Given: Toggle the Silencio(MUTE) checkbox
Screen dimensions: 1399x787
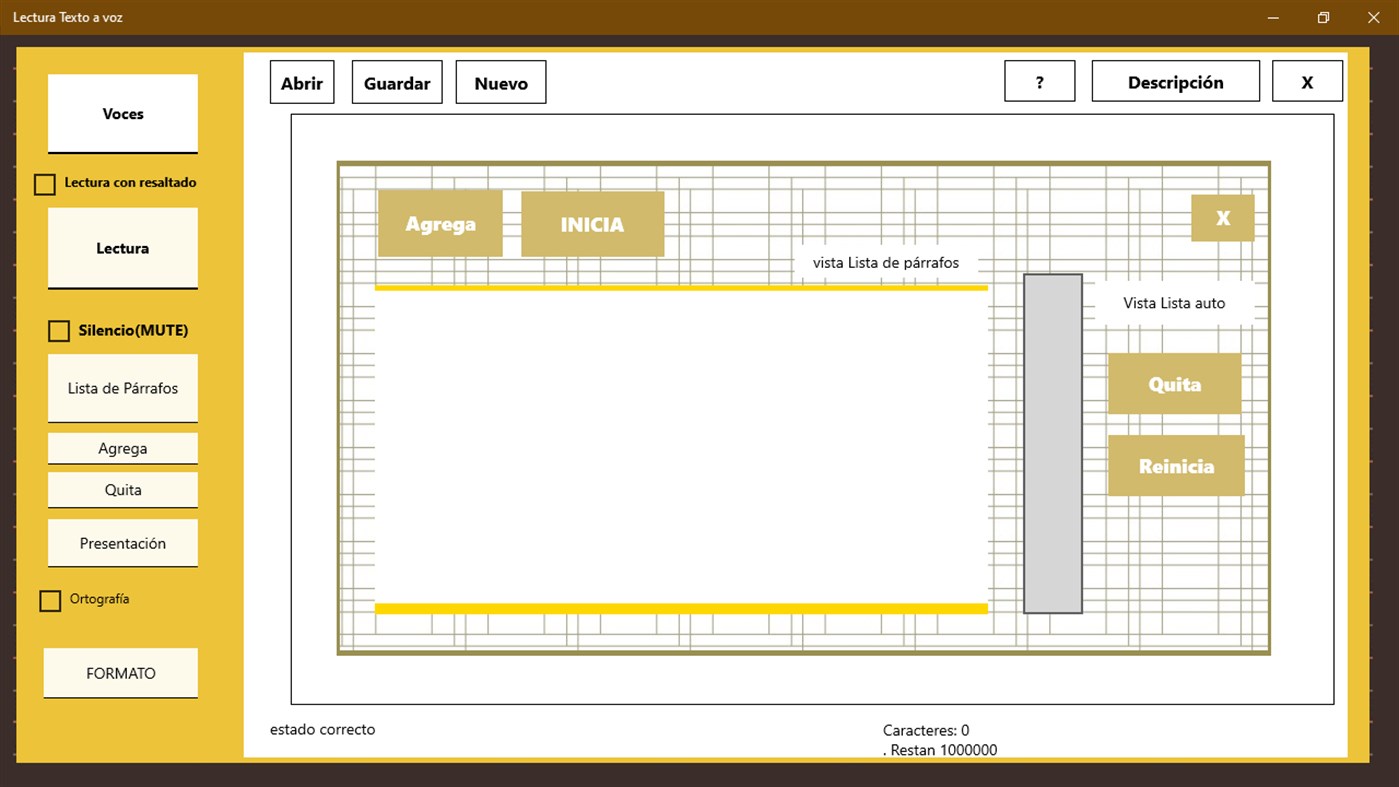Looking at the screenshot, I should coord(59,331).
